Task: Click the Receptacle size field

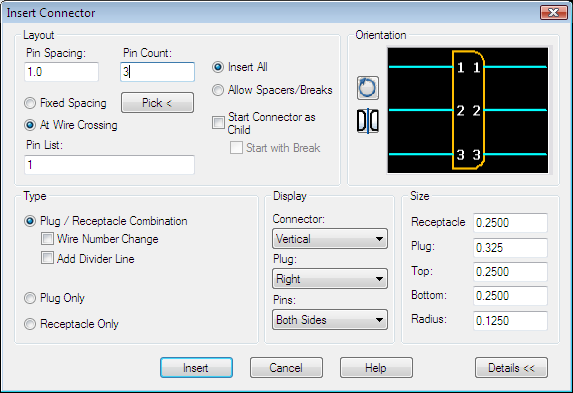Action: 510,223
